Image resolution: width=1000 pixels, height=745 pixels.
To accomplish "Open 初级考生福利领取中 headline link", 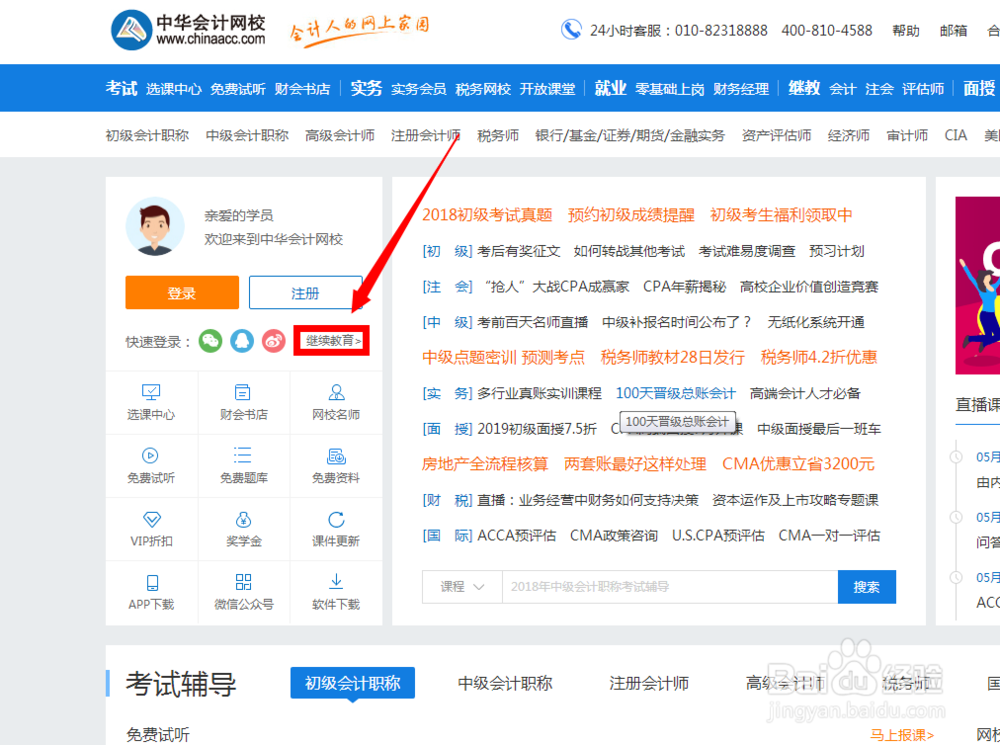I will [781, 215].
